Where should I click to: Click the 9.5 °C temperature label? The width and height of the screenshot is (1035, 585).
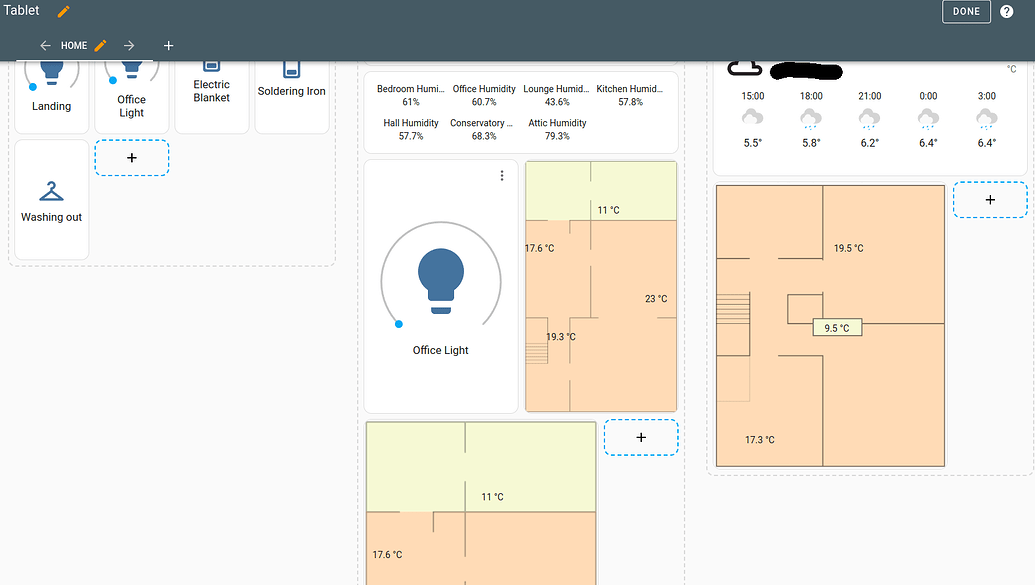837,327
